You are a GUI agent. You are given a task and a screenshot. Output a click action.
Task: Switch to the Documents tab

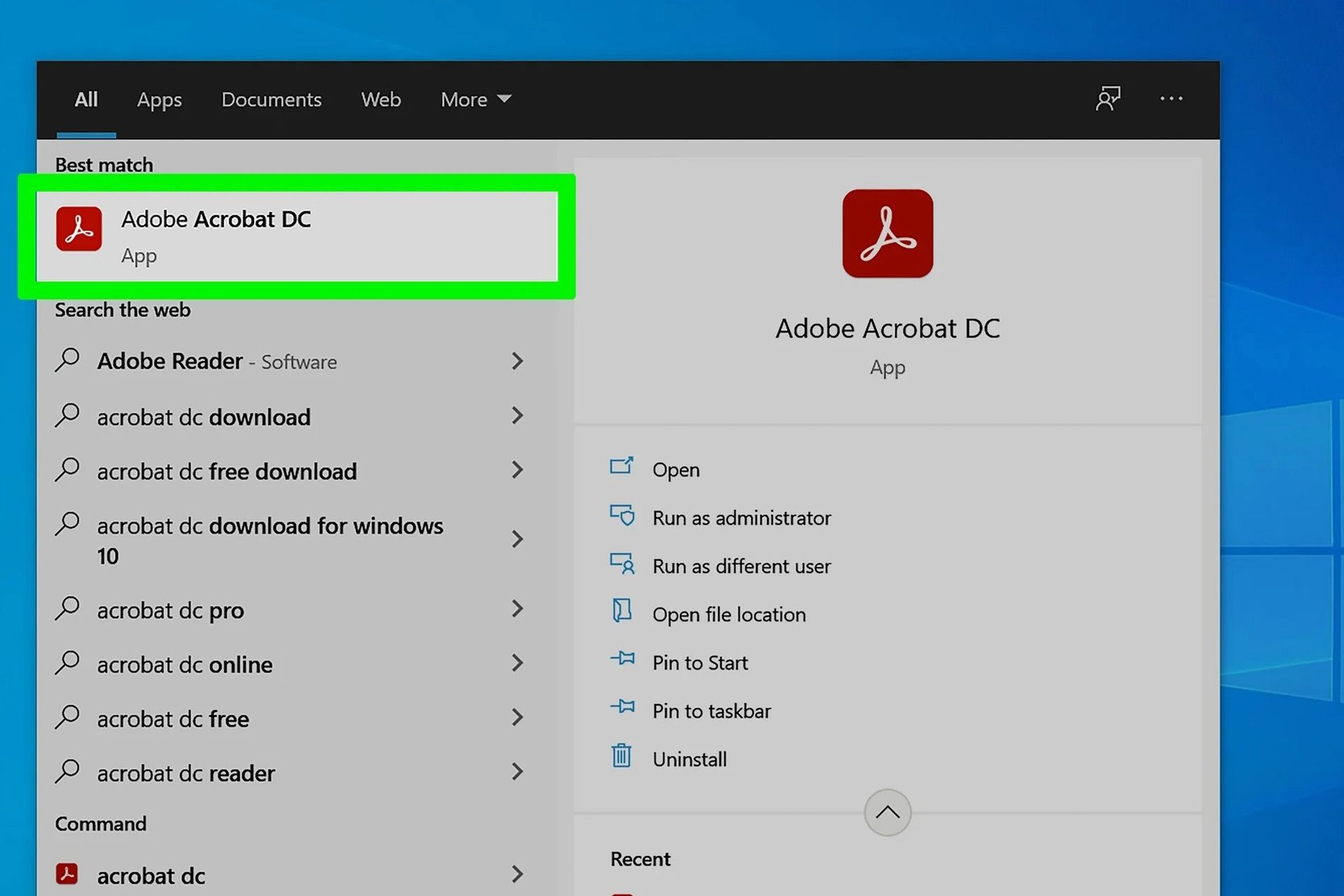[x=272, y=99]
